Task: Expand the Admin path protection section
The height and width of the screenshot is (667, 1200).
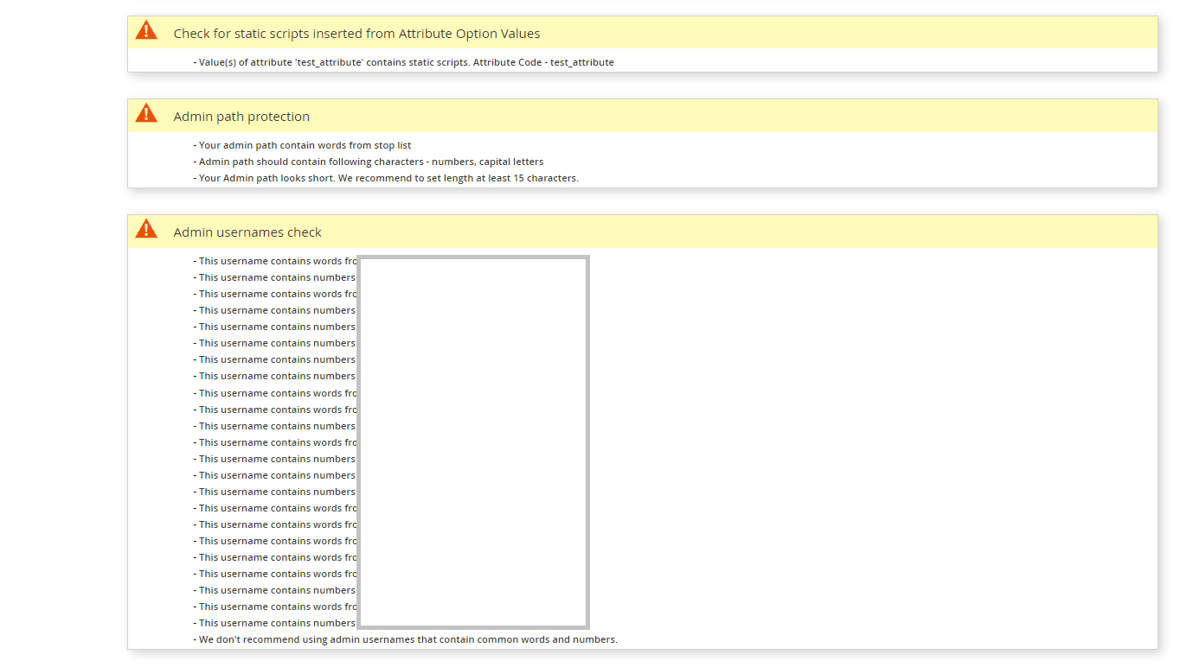Action: pos(241,116)
